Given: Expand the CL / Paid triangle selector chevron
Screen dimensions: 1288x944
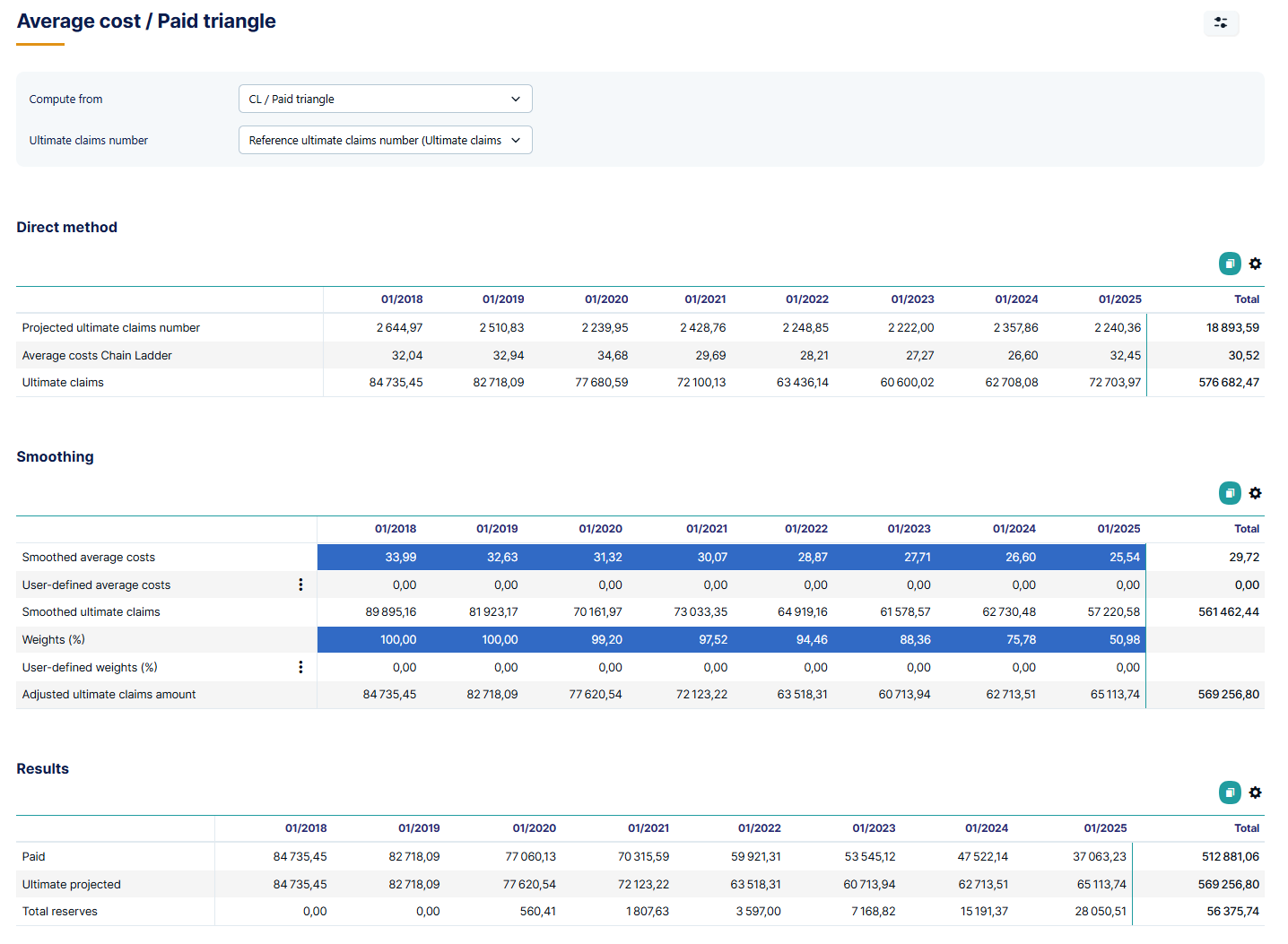Looking at the screenshot, I should [x=516, y=99].
